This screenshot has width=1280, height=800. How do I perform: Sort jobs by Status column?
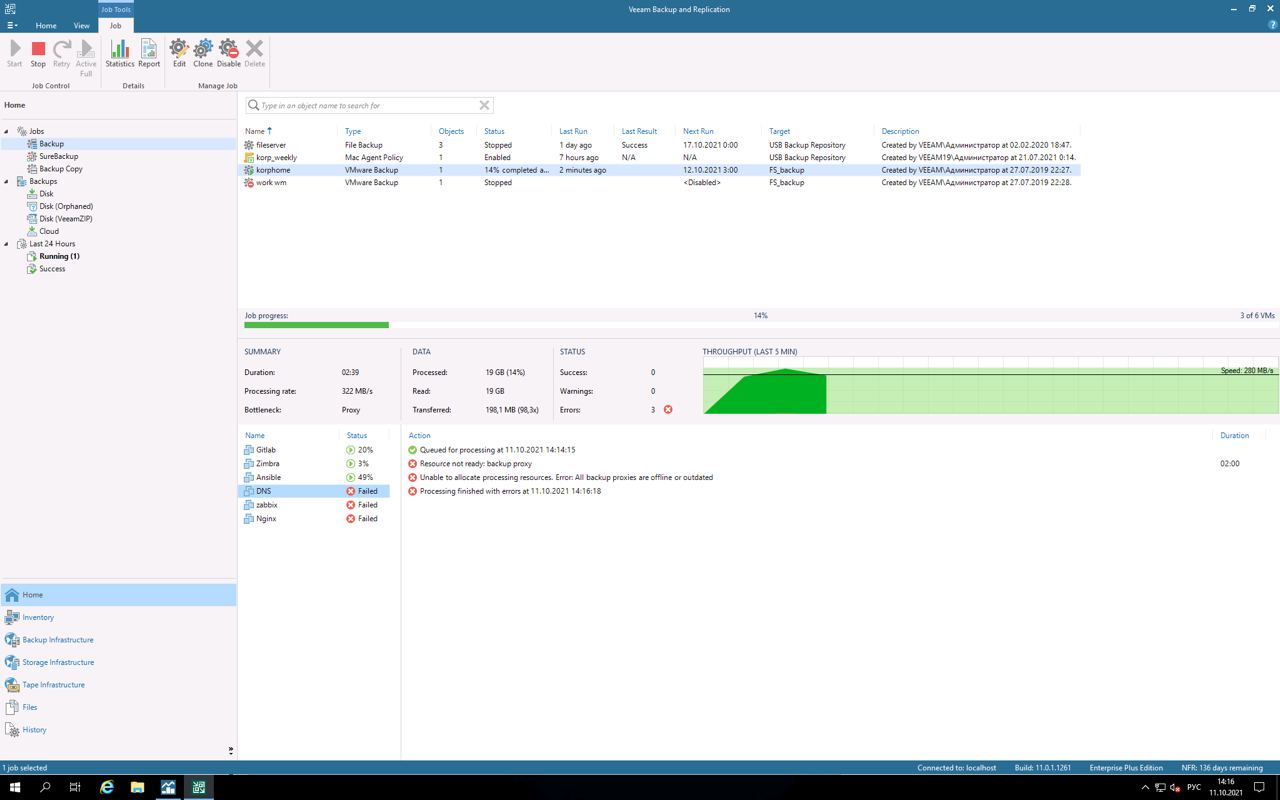(494, 131)
